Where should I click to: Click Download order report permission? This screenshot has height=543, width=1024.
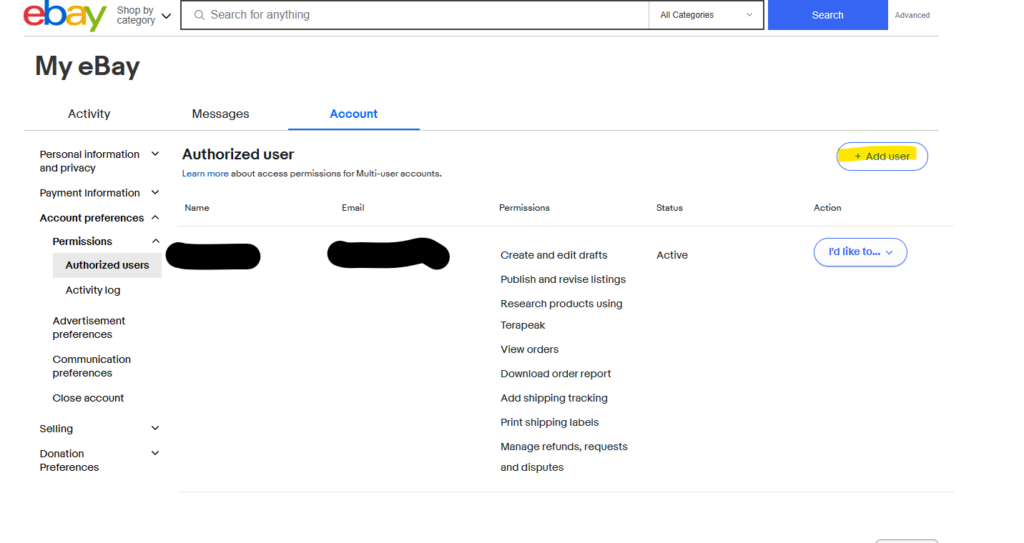(556, 374)
